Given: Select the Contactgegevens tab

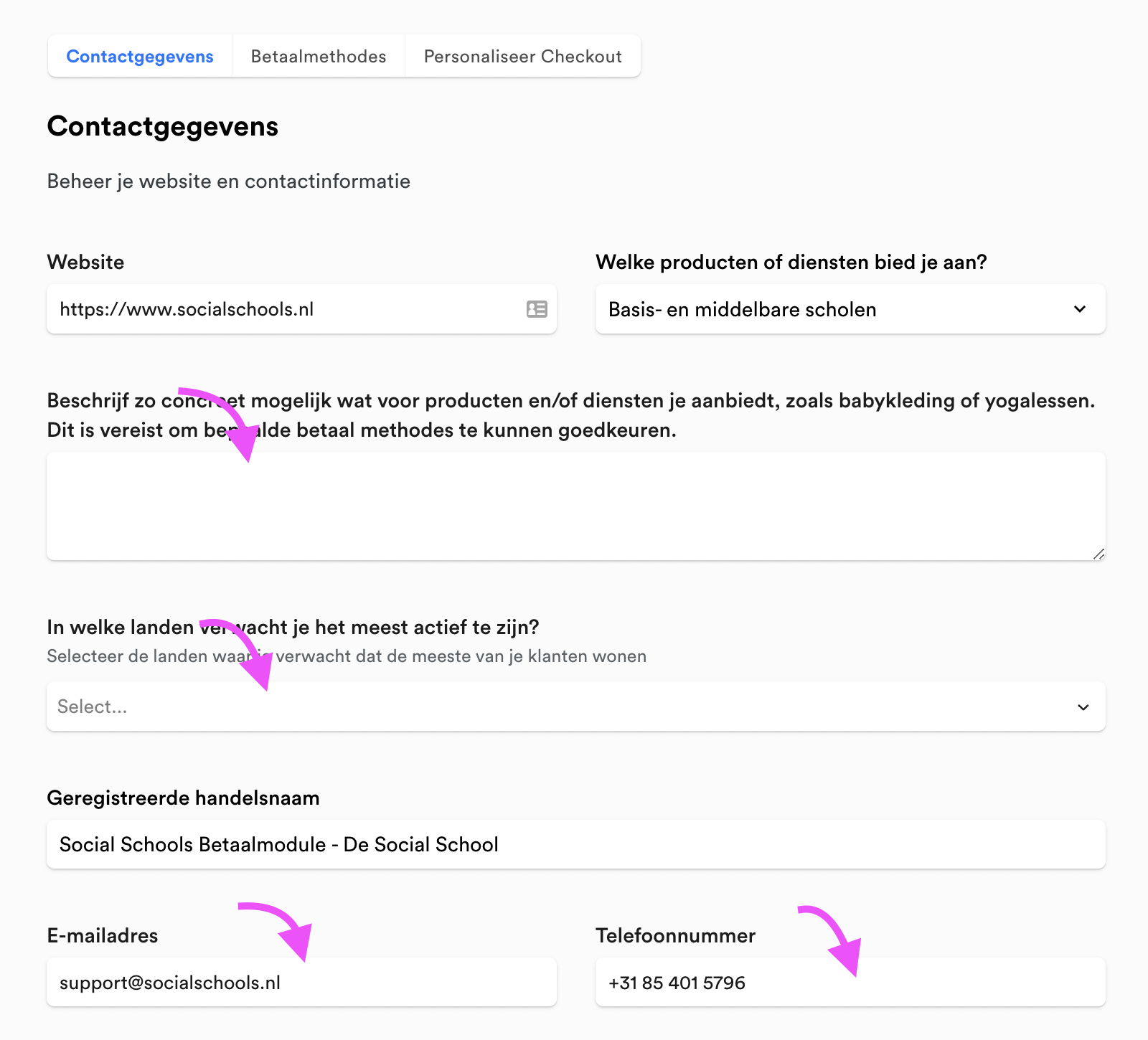Looking at the screenshot, I should [x=140, y=57].
